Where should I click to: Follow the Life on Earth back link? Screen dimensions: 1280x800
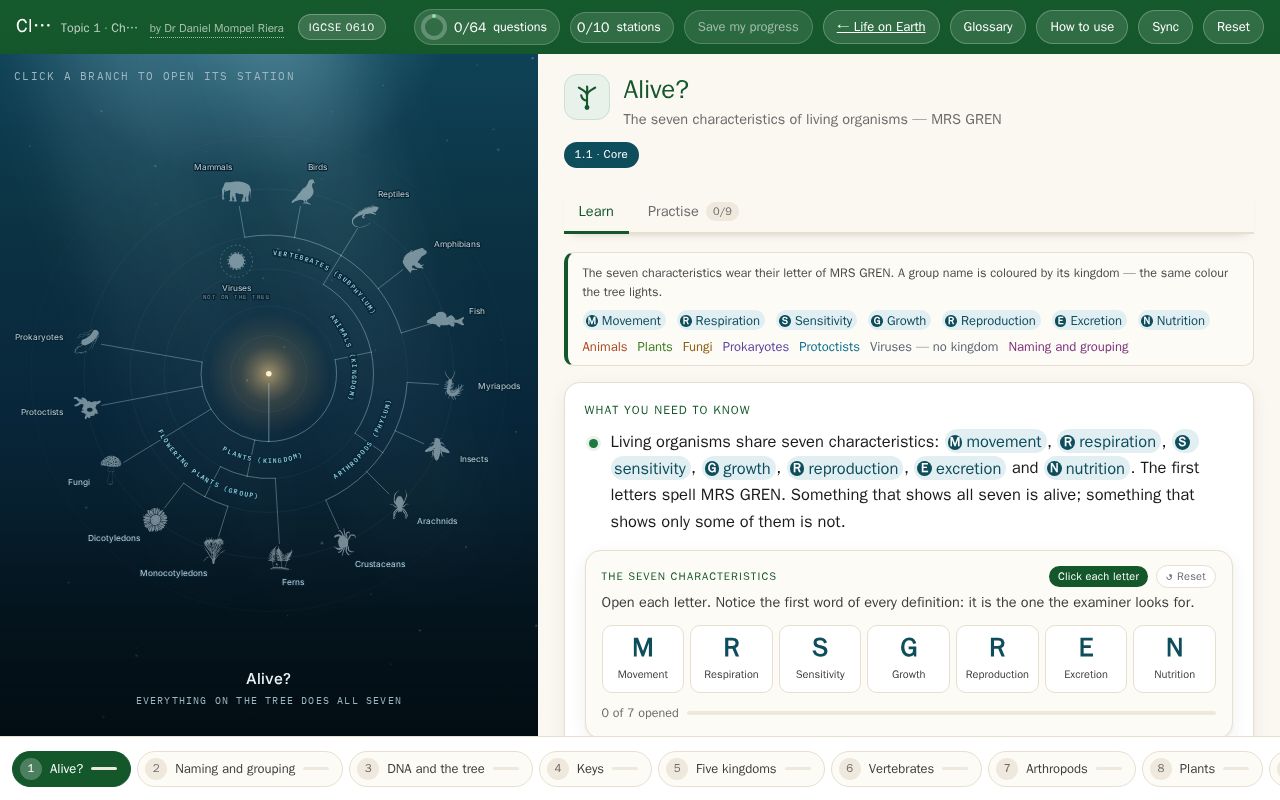[x=881, y=27]
